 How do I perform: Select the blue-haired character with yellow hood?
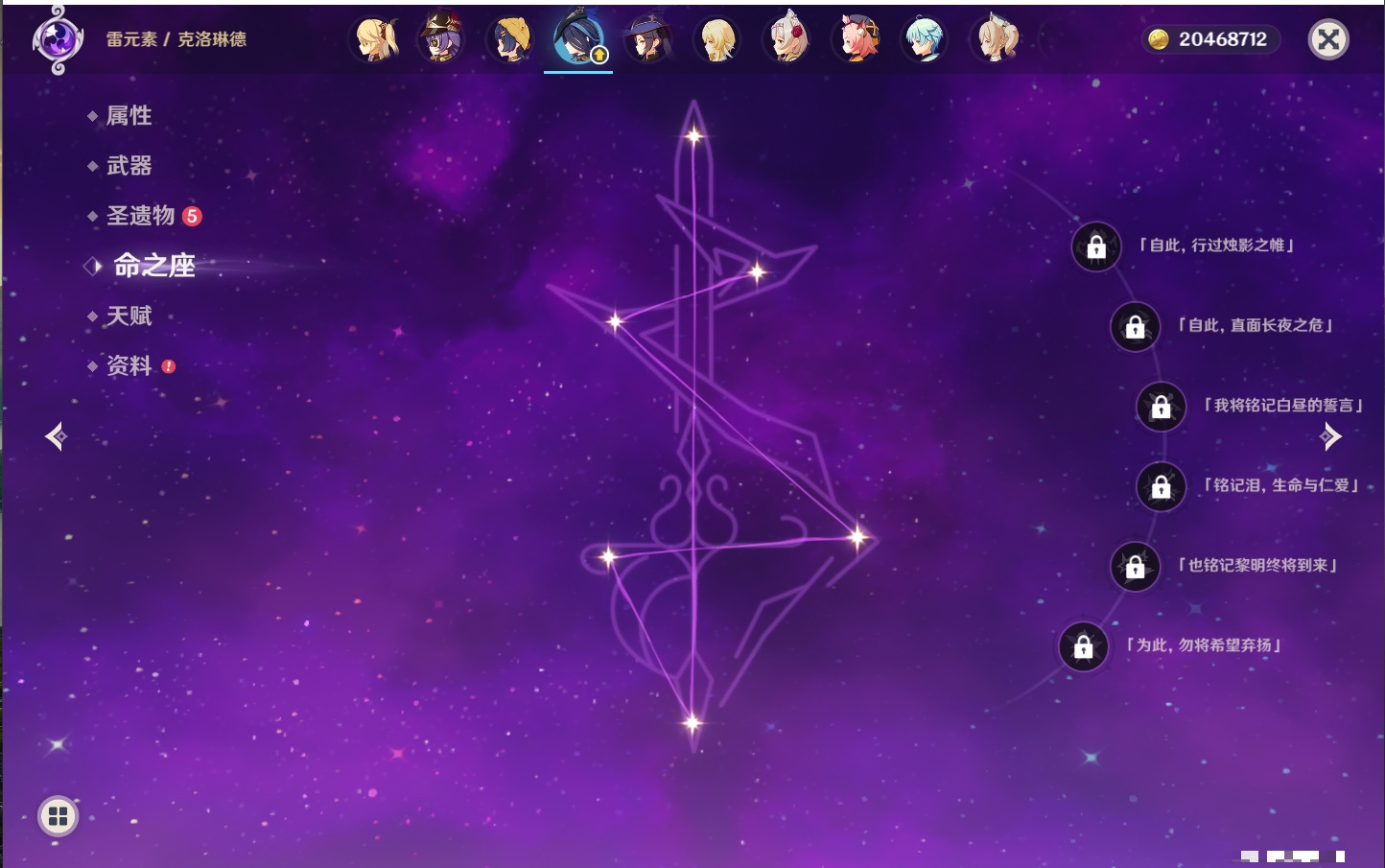tap(510, 39)
